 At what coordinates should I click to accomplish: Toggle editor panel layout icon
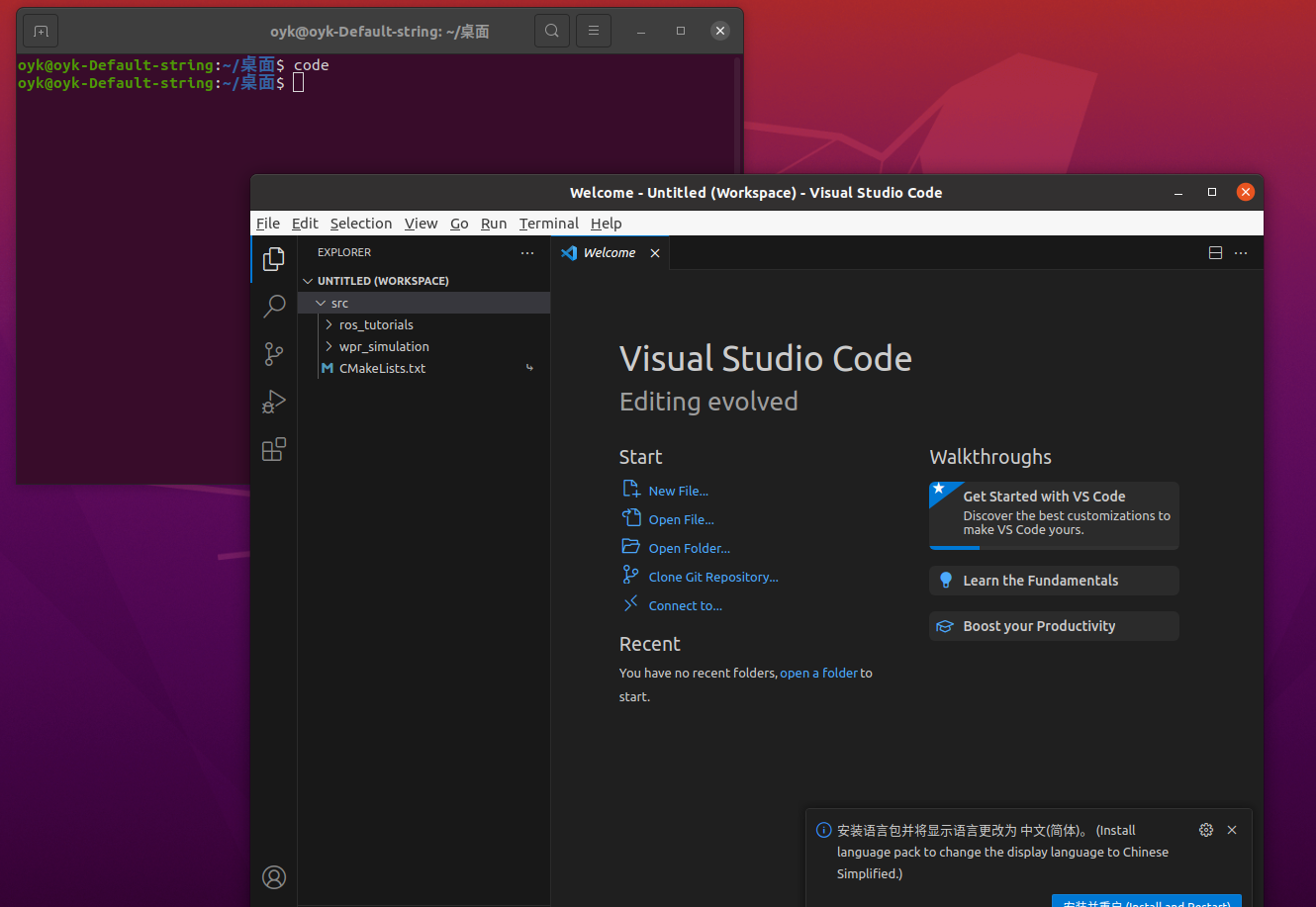[1216, 253]
